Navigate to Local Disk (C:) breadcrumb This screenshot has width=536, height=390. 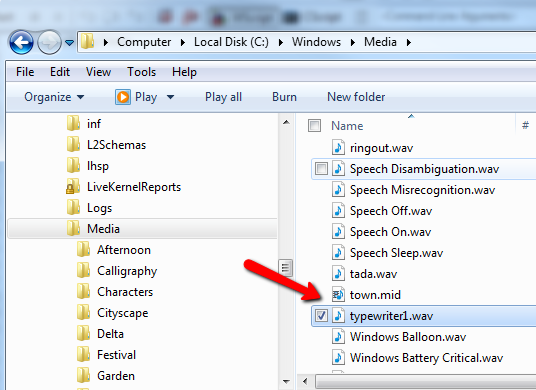pos(231,42)
